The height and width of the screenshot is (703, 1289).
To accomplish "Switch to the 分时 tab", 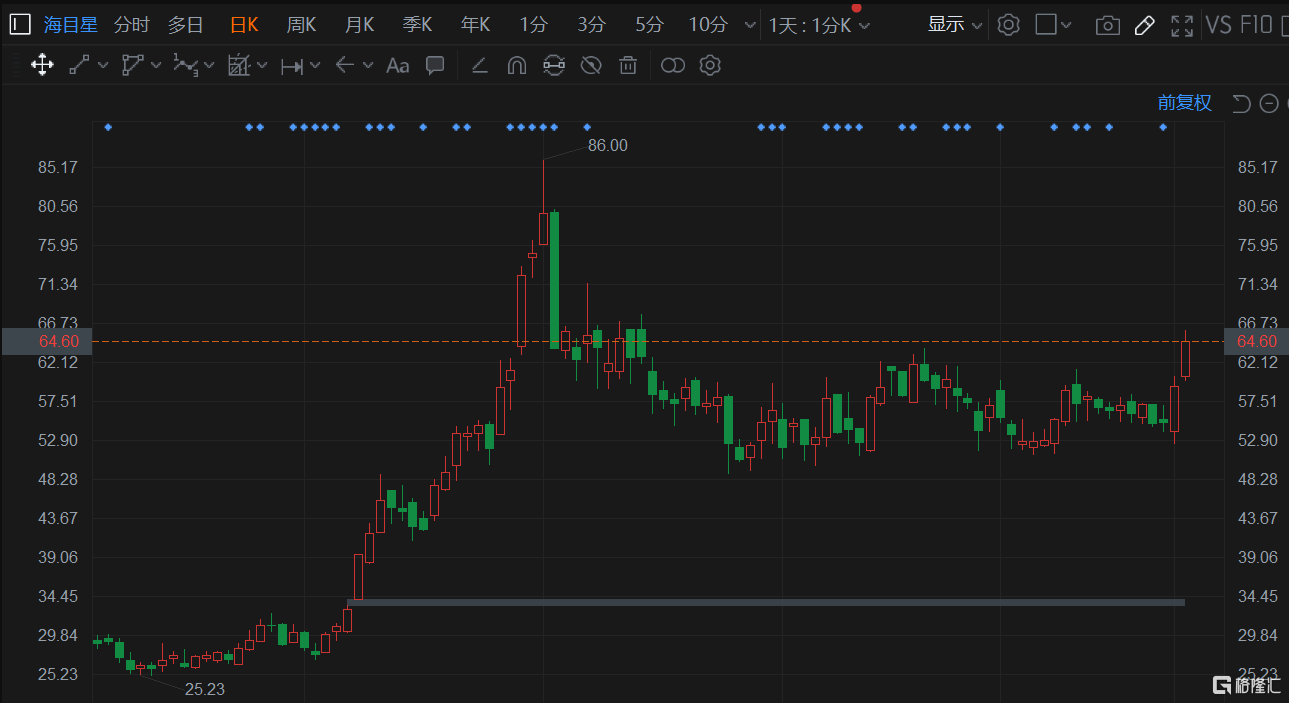I will (x=131, y=25).
